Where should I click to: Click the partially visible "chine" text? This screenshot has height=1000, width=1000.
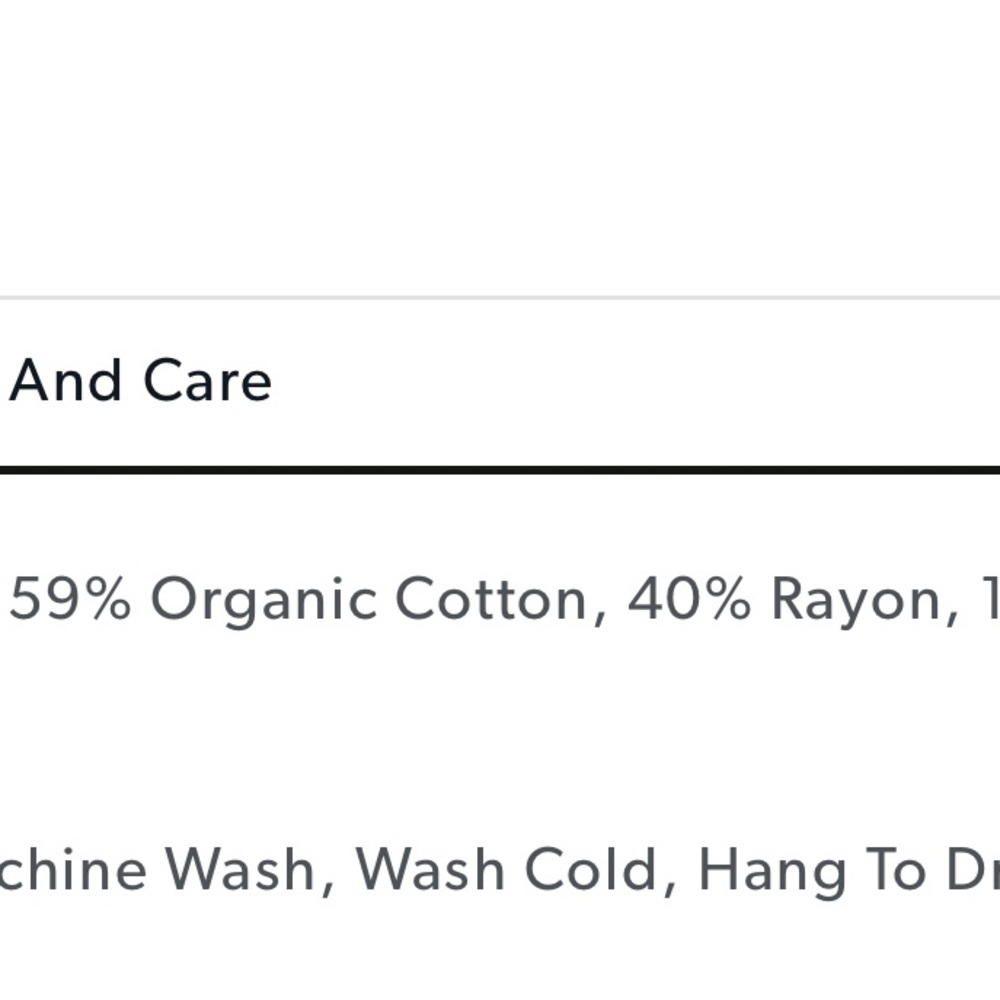(x=73, y=869)
